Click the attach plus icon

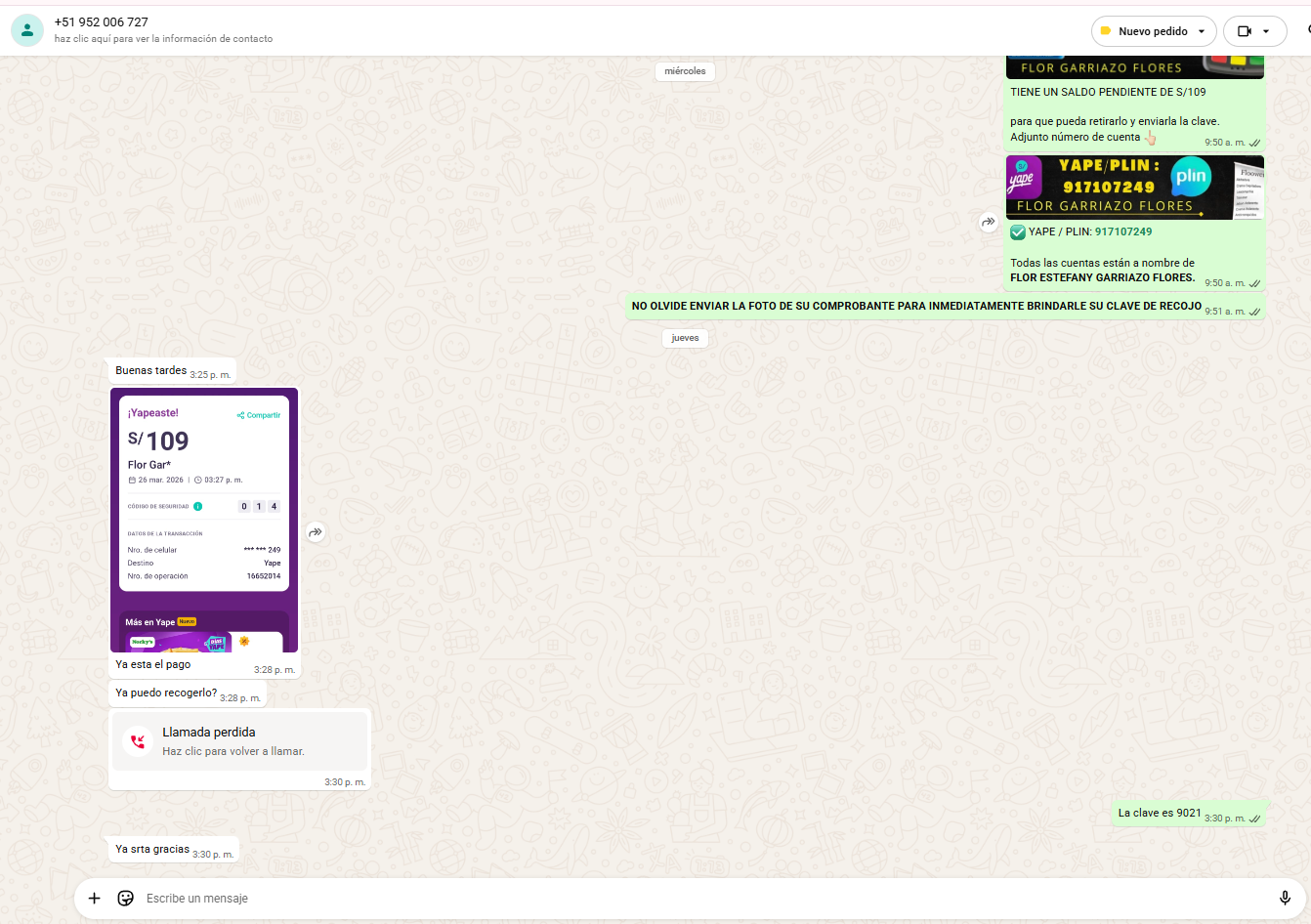coord(94,899)
